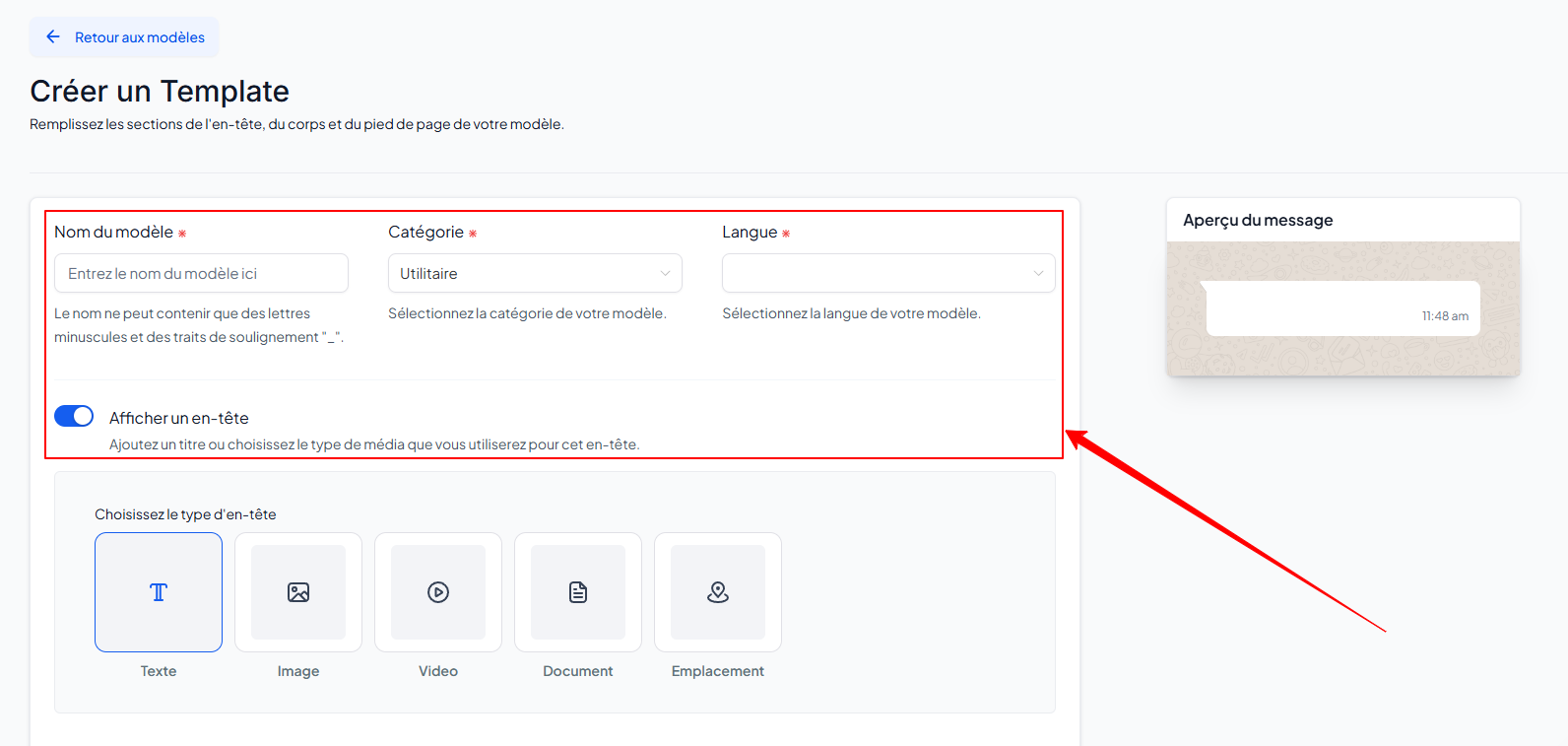Image resolution: width=1568 pixels, height=746 pixels.
Task: Click the Langue chevron arrow
Action: click(x=1038, y=273)
